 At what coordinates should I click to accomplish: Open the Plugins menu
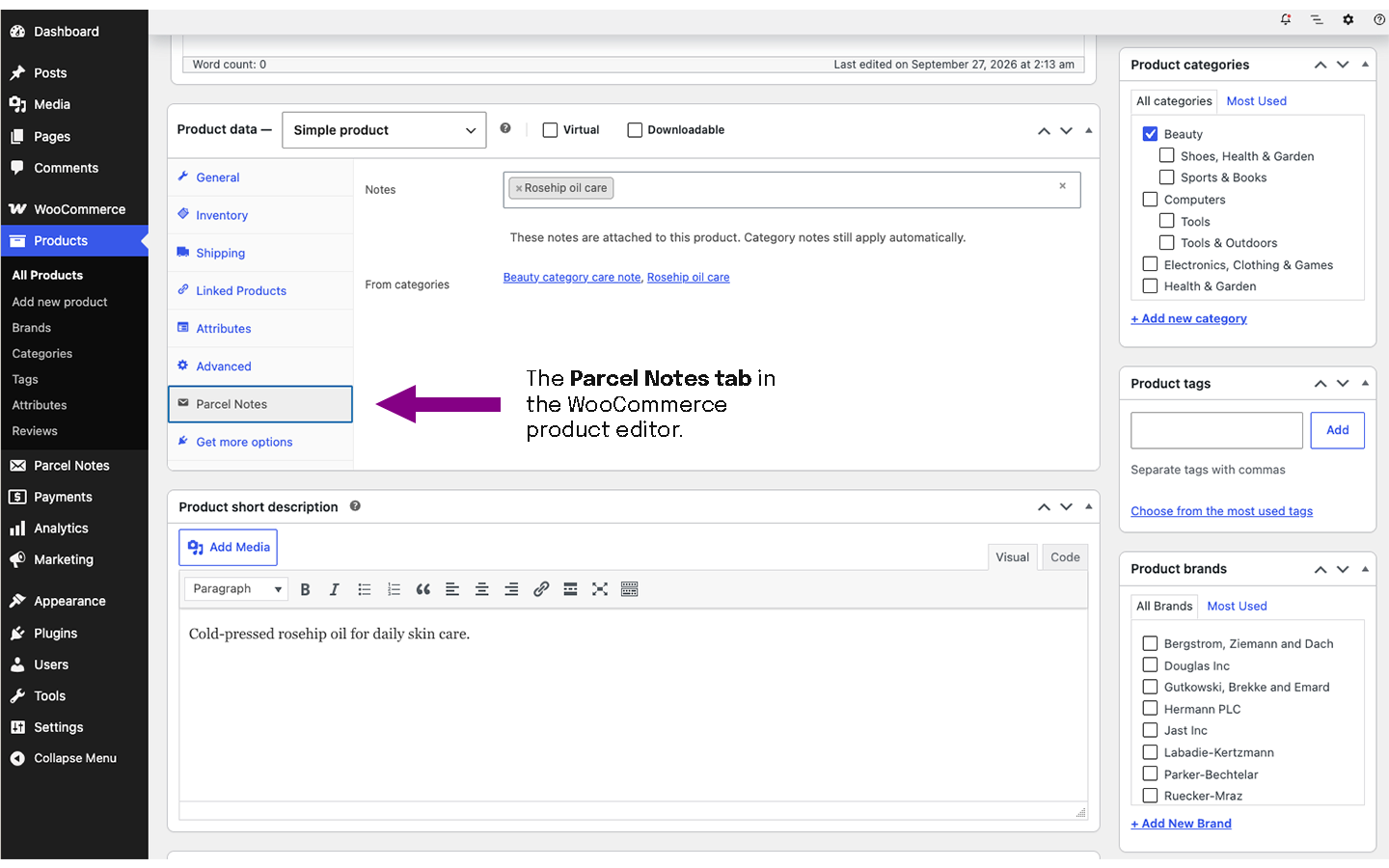click(74, 634)
